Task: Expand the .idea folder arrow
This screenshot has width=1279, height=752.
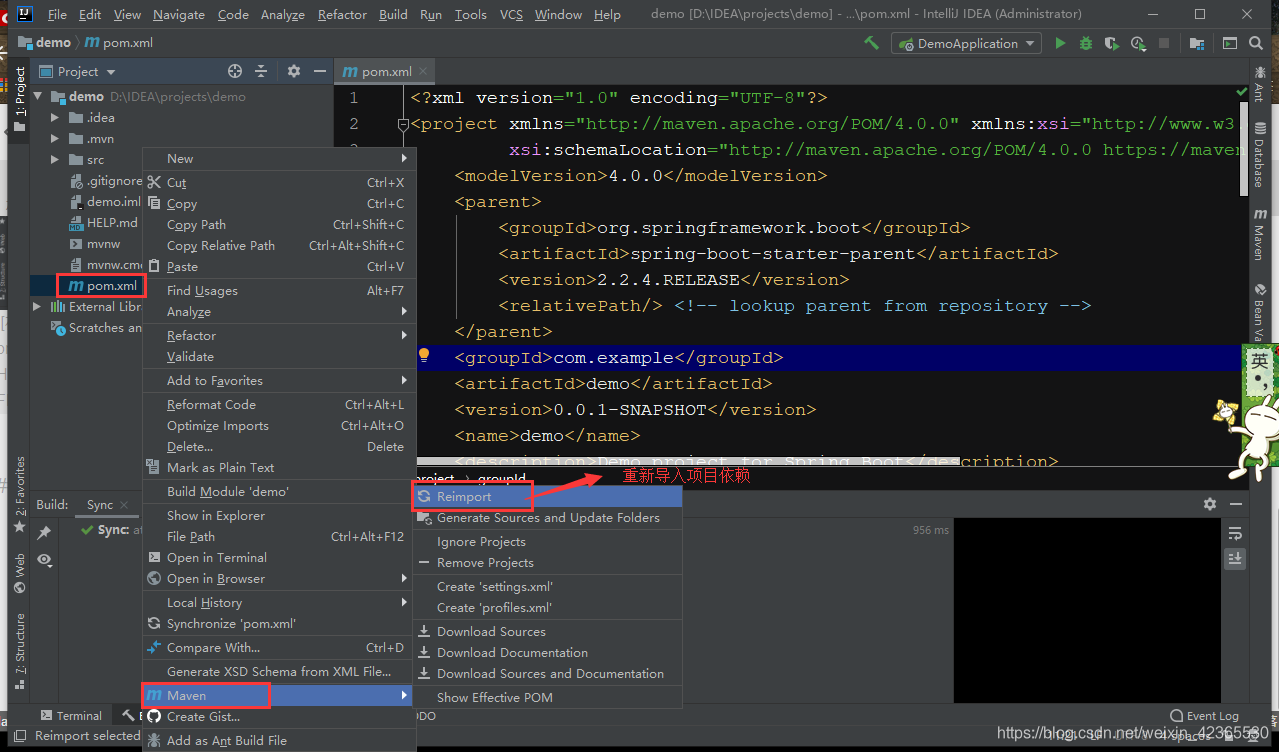Action: click(56, 117)
